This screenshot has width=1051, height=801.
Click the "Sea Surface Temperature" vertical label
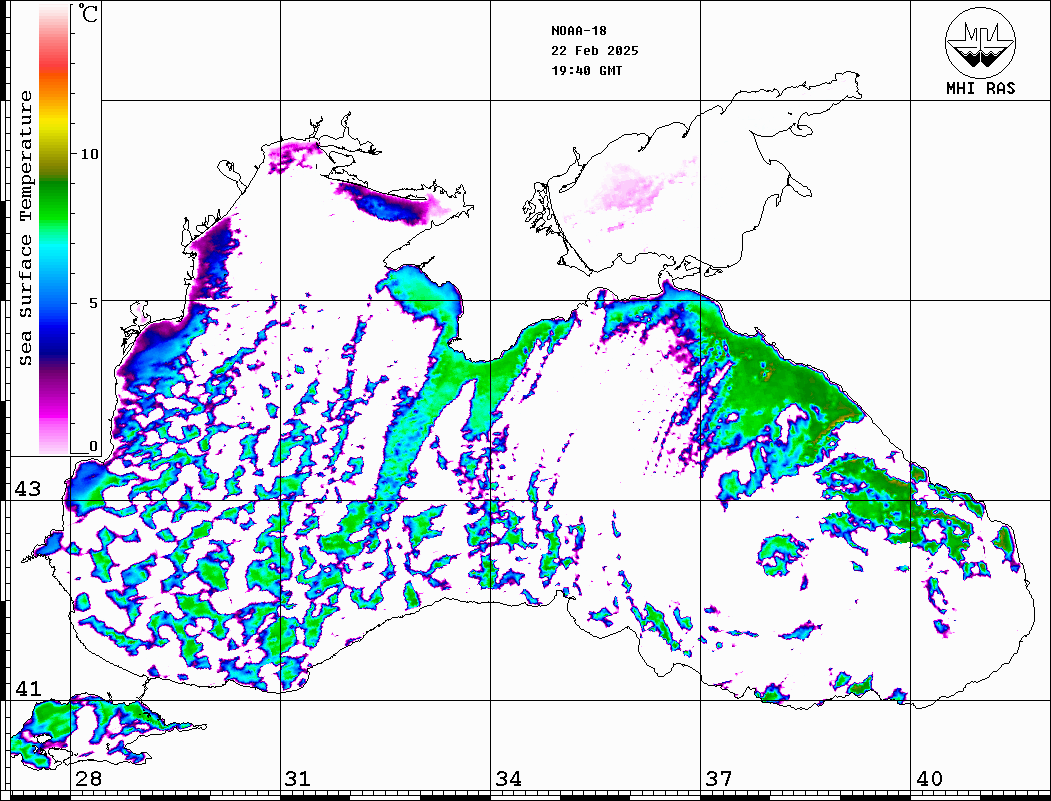click(x=25, y=228)
